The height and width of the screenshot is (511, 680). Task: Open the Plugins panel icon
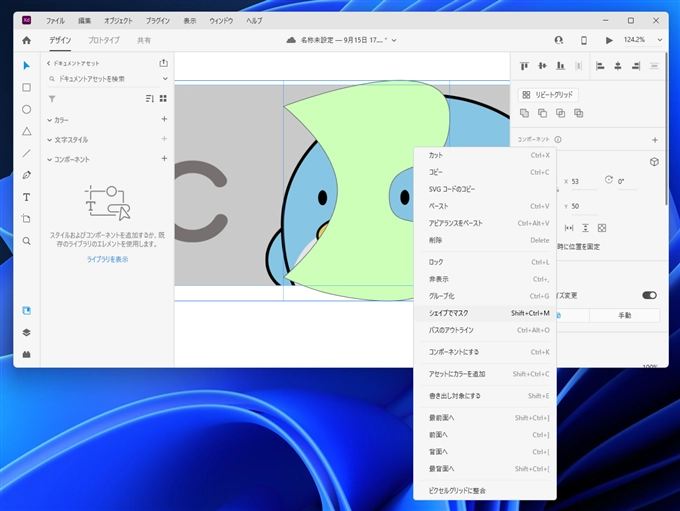pyautogui.click(x=26, y=354)
